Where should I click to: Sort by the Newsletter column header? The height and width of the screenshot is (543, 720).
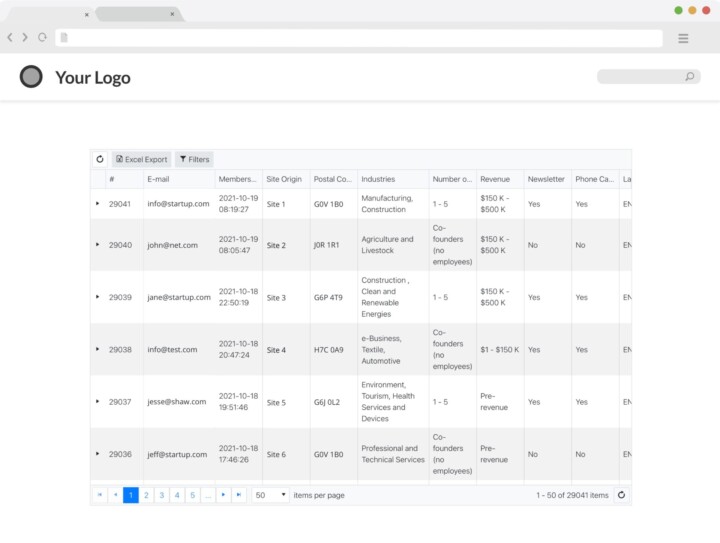(x=547, y=179)
